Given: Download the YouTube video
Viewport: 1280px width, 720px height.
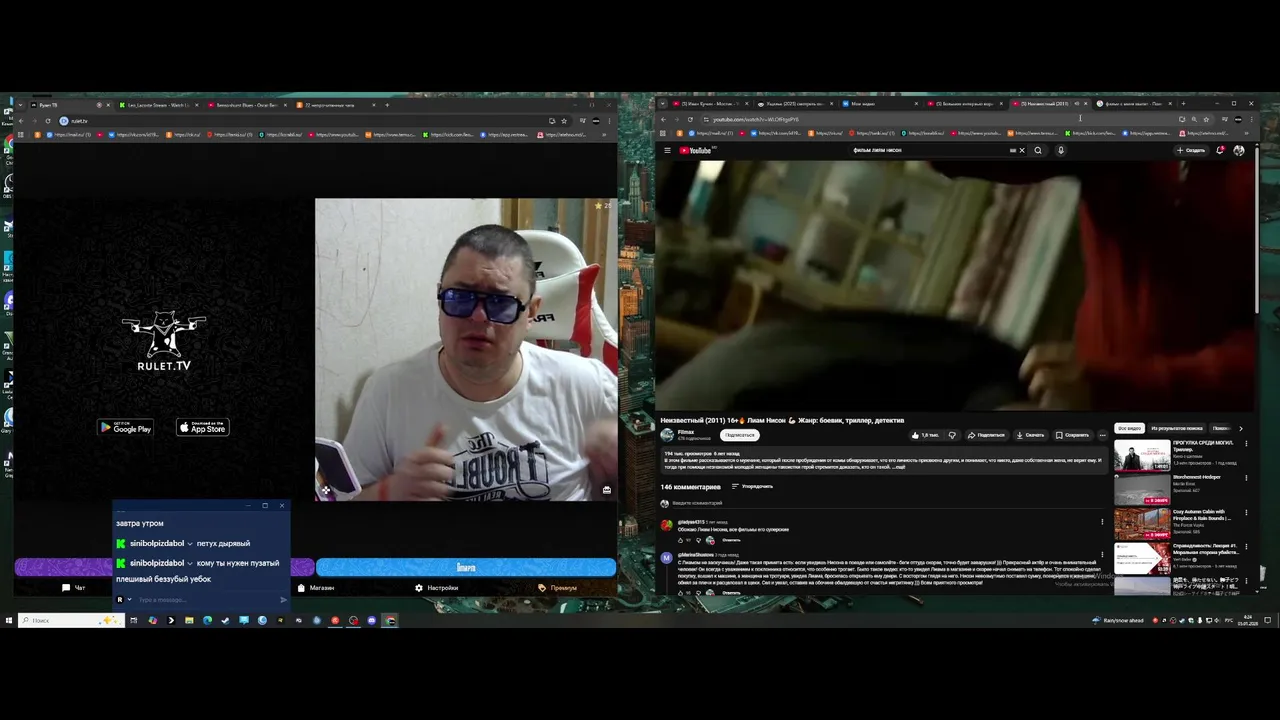Looking at the screenshot, I should pos(1030,435).
